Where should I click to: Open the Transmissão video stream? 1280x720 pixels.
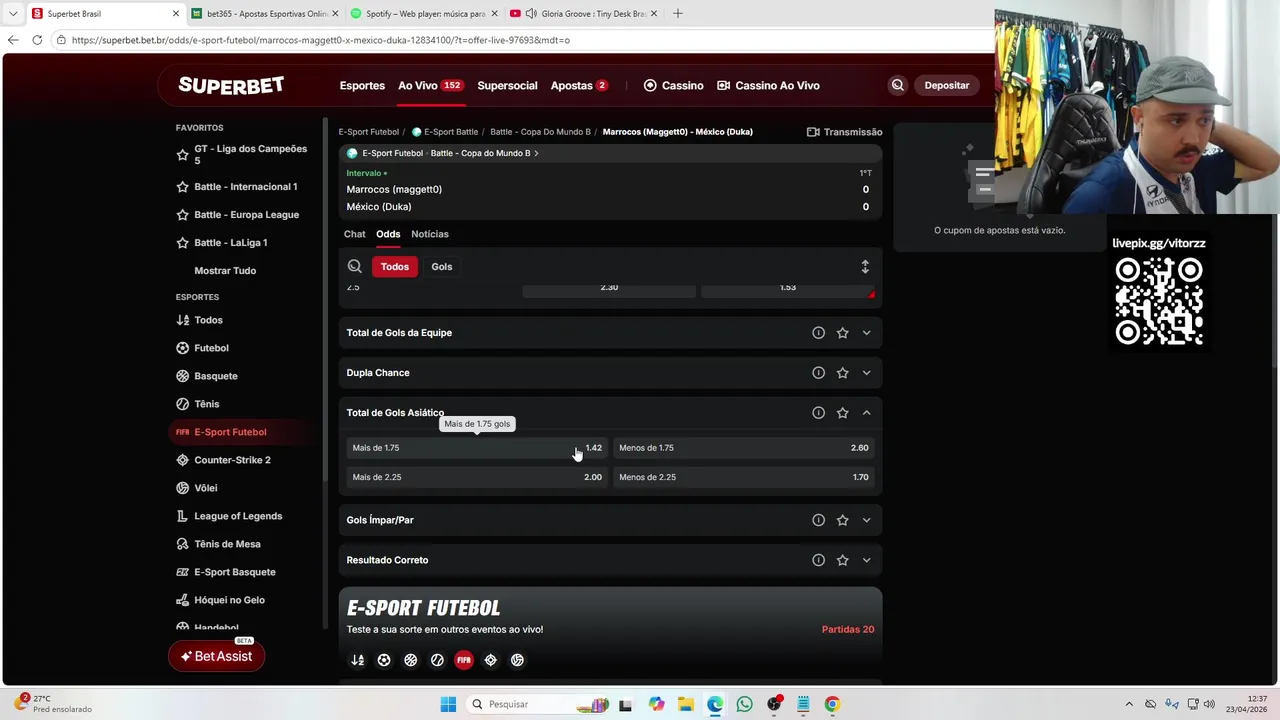tap(845, 132)
